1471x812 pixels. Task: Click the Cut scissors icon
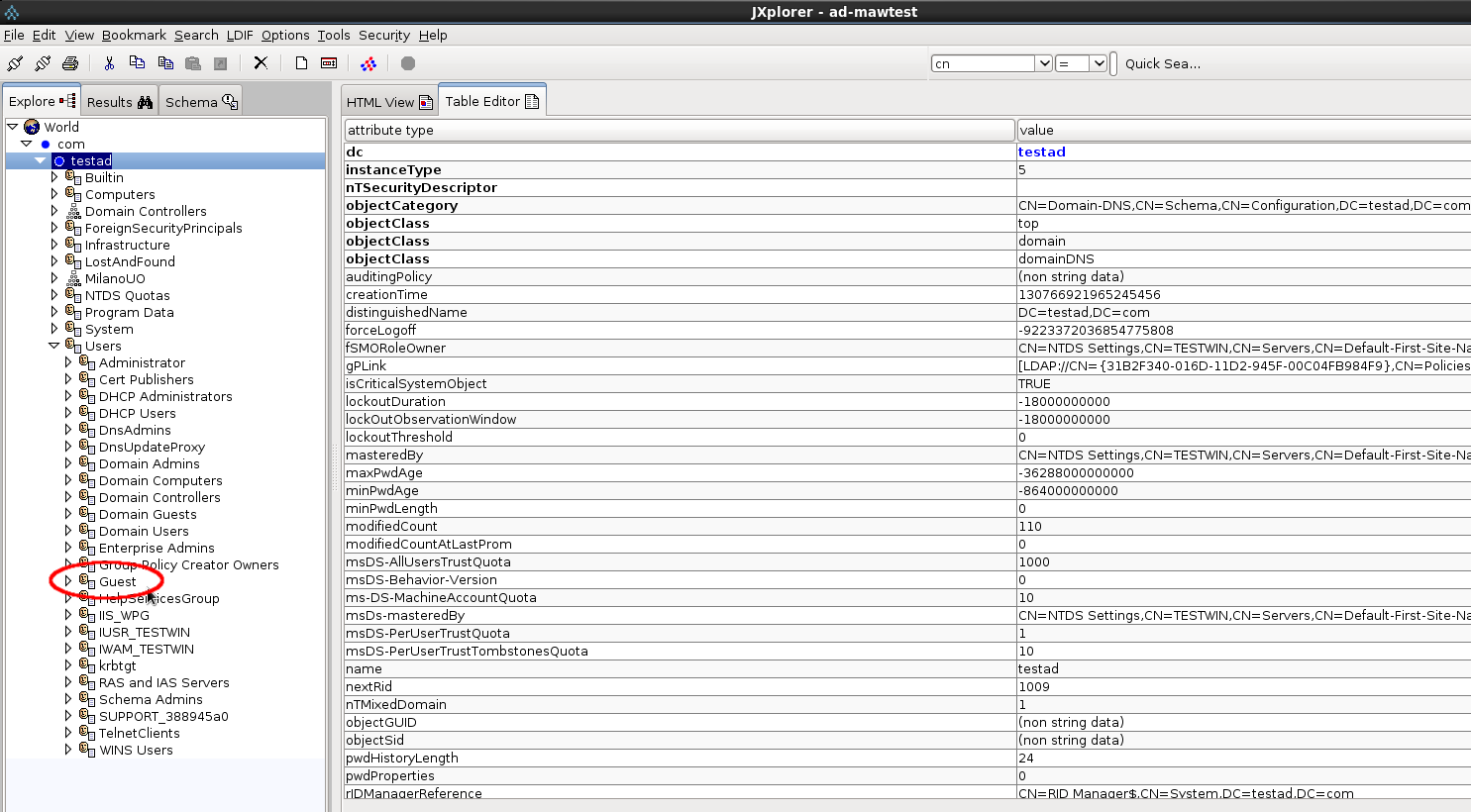[109, 63]
